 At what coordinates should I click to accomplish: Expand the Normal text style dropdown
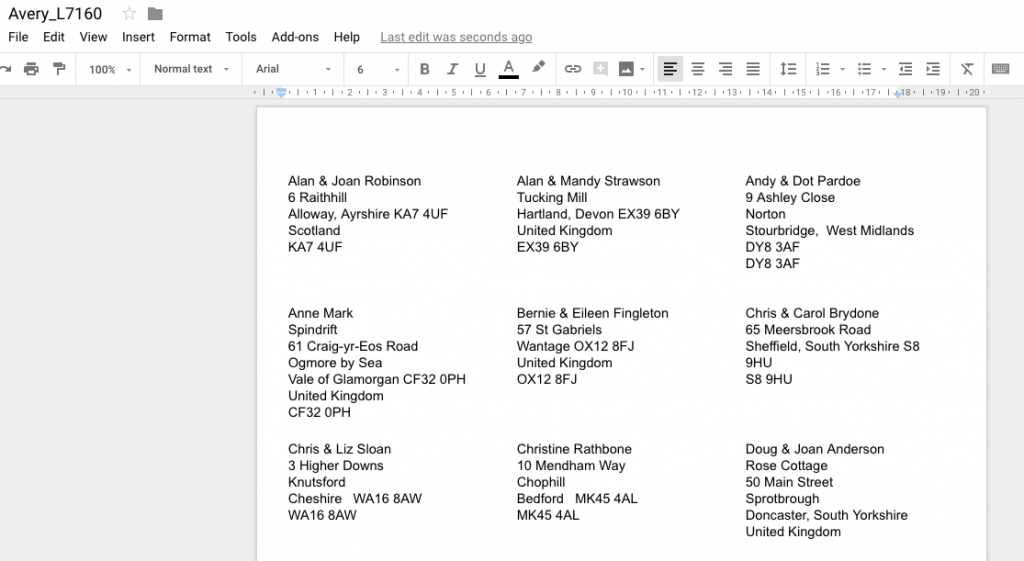[x=192, y=69]
